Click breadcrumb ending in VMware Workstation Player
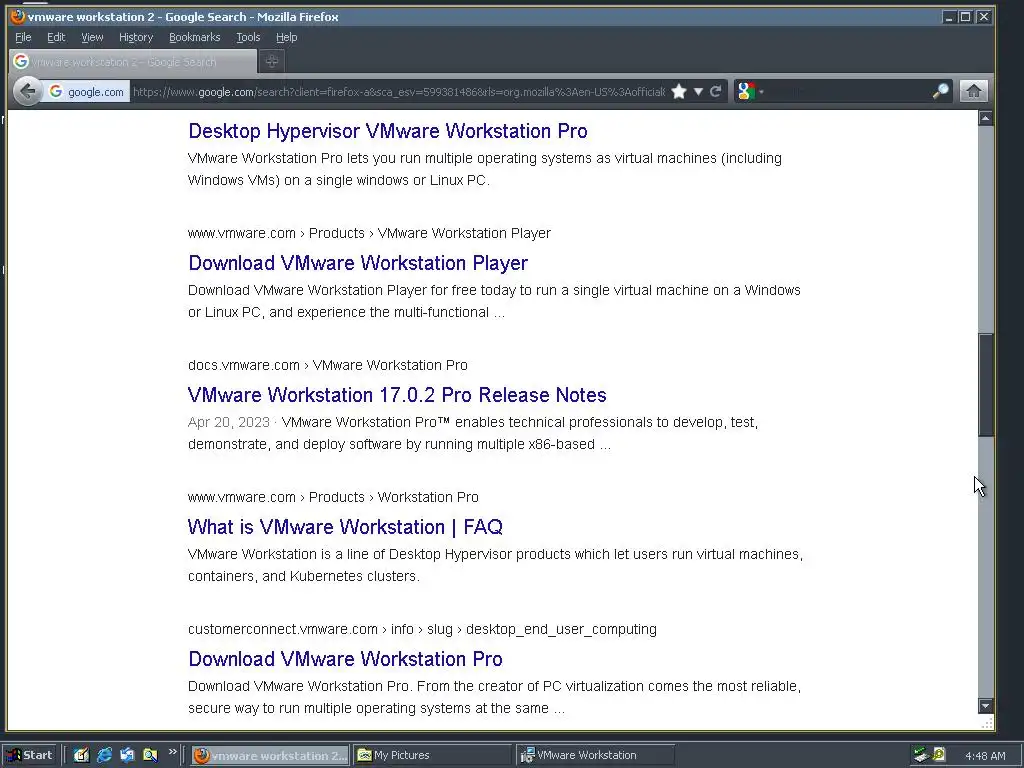This screenshot has height=768, width=1024. point(369,233)
